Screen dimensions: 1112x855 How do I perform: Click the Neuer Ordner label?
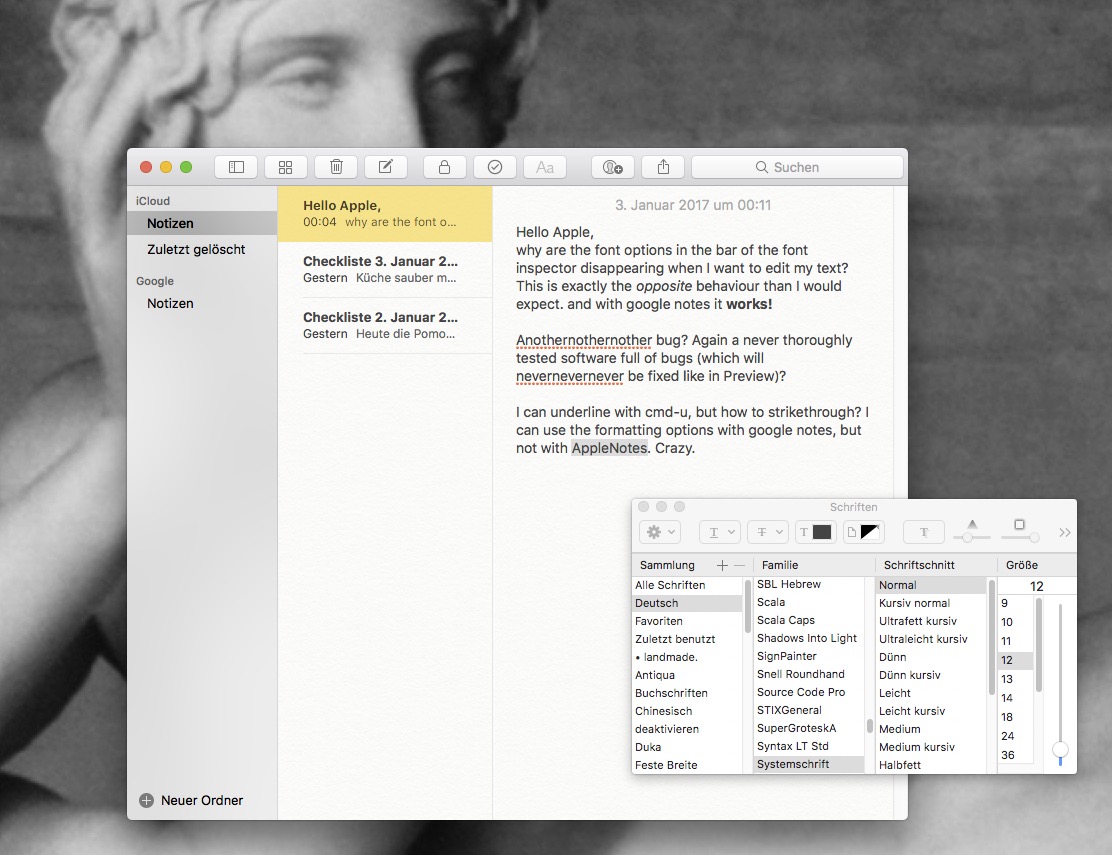(x=202, y=800)
